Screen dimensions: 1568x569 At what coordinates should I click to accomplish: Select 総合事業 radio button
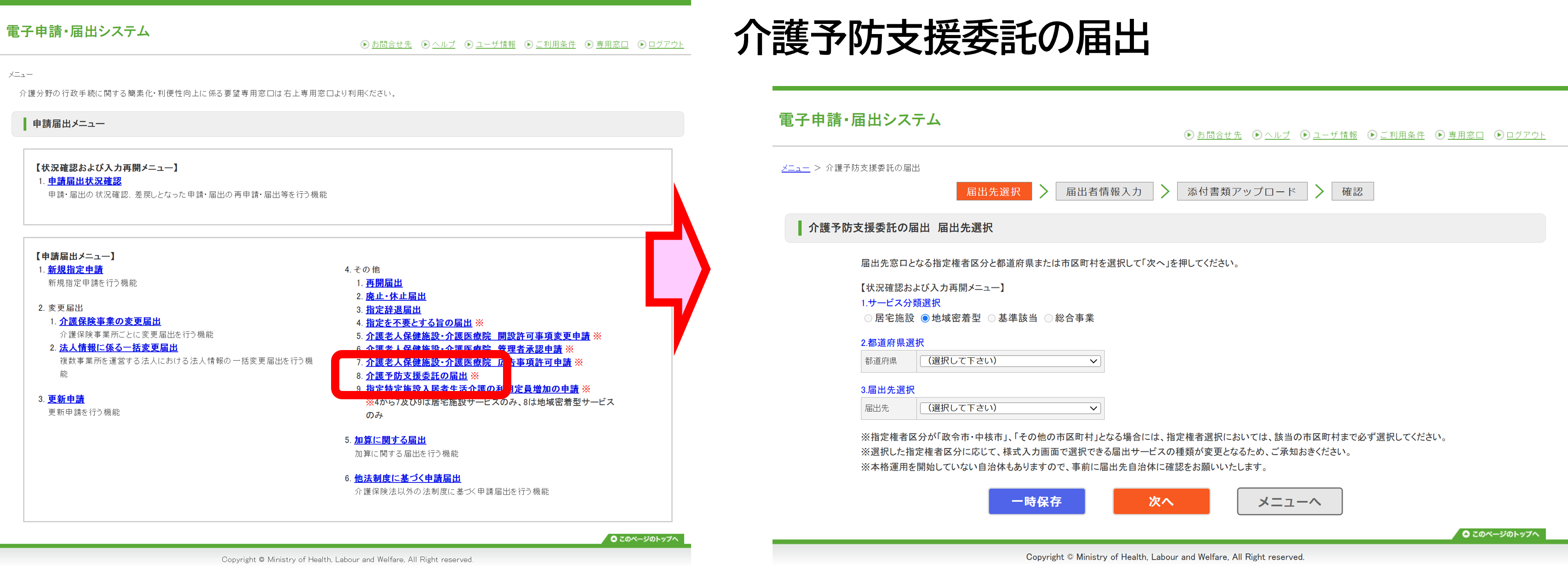pyautogui.click(x=1048, y=319)
